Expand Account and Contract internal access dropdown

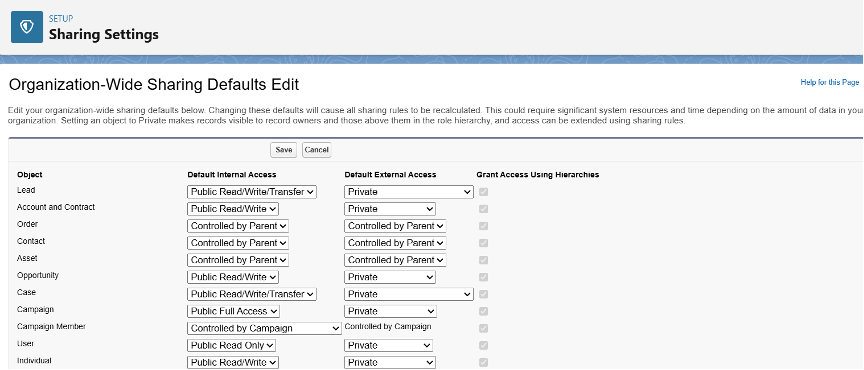tap(233, 209)
